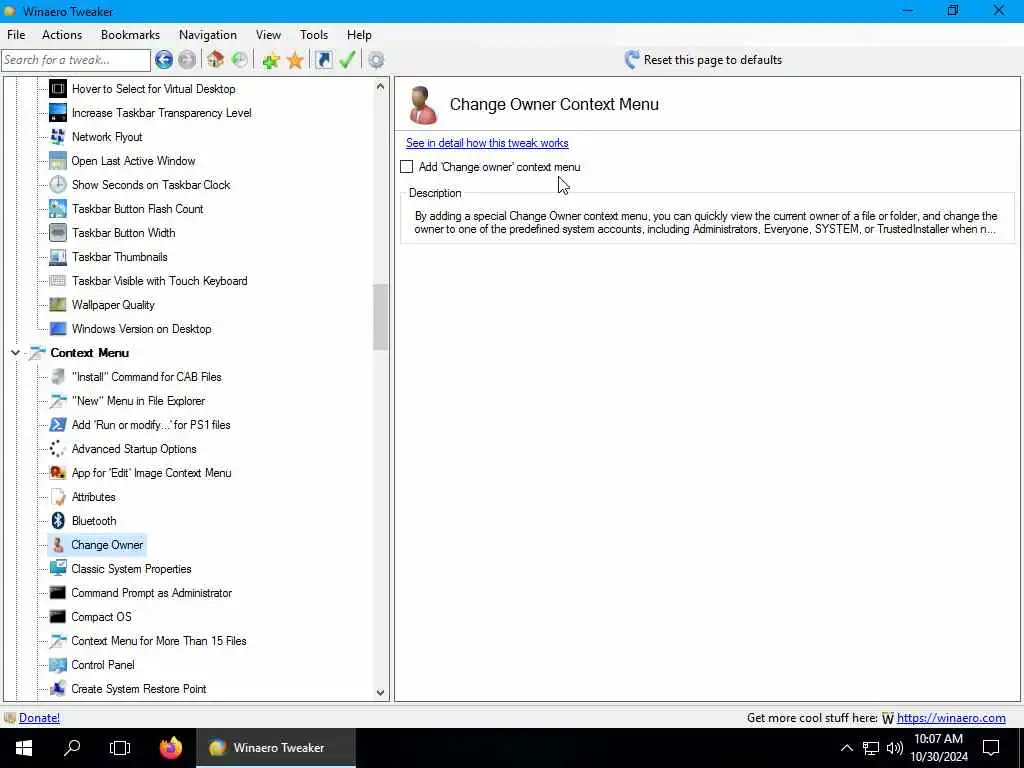The width and height of the screenshot is (1024, 768).
Task: Open the Bookmarks menu
Action: tap(130, 35)
